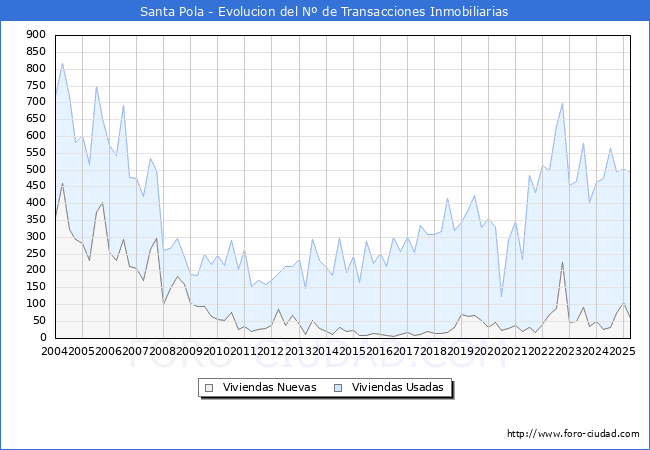Click the 300 y-axis label
This screenshot has width=650, height=450.
click(x=36, y=237)
